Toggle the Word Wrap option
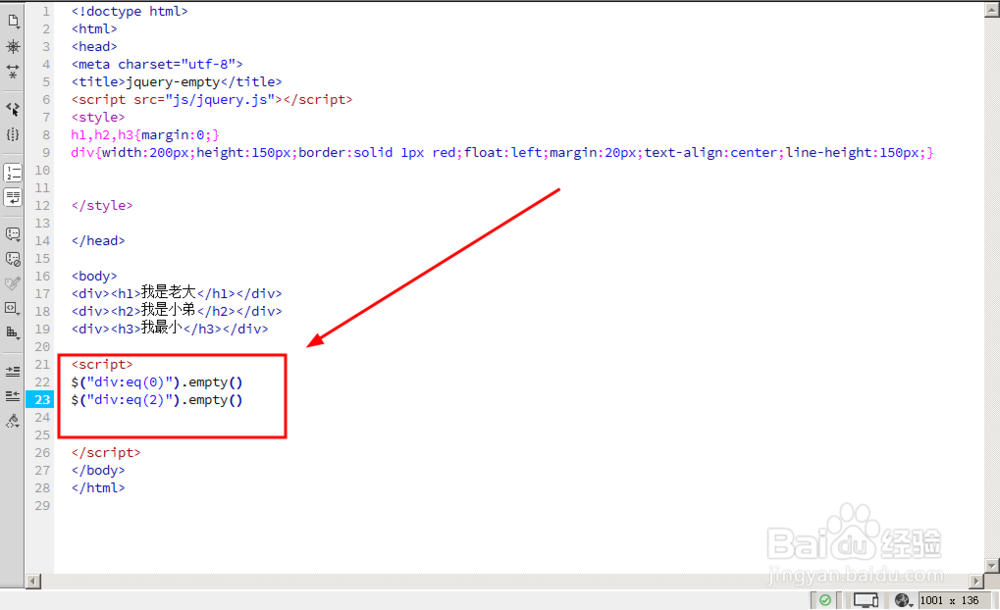 coord(13,197)
